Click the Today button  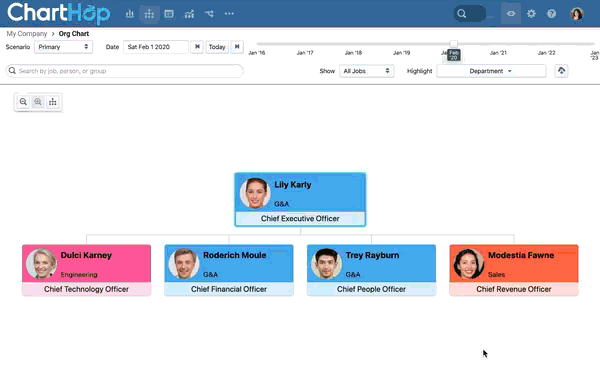[x=217, y=47]
